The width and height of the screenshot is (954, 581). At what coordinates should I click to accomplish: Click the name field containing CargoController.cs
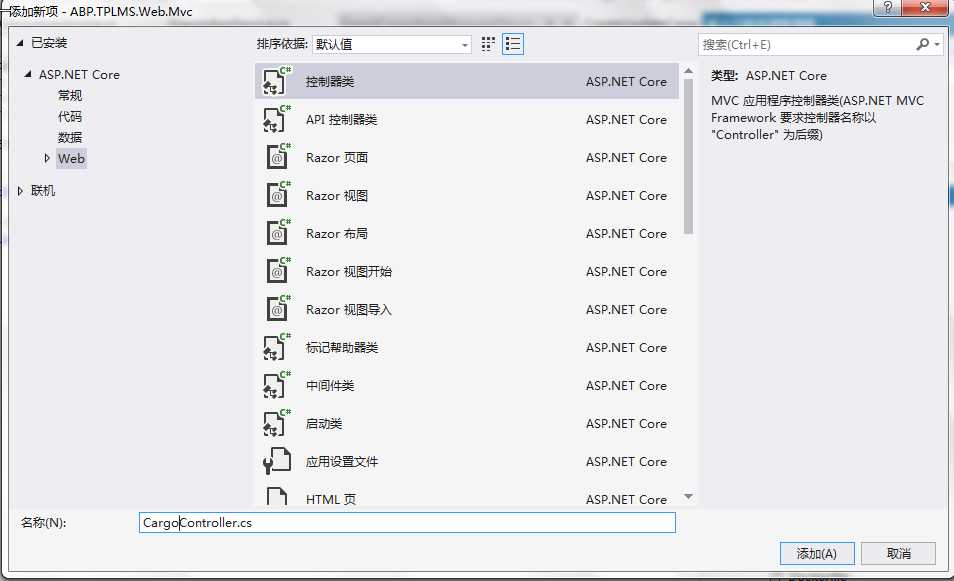tap(405, 522)
